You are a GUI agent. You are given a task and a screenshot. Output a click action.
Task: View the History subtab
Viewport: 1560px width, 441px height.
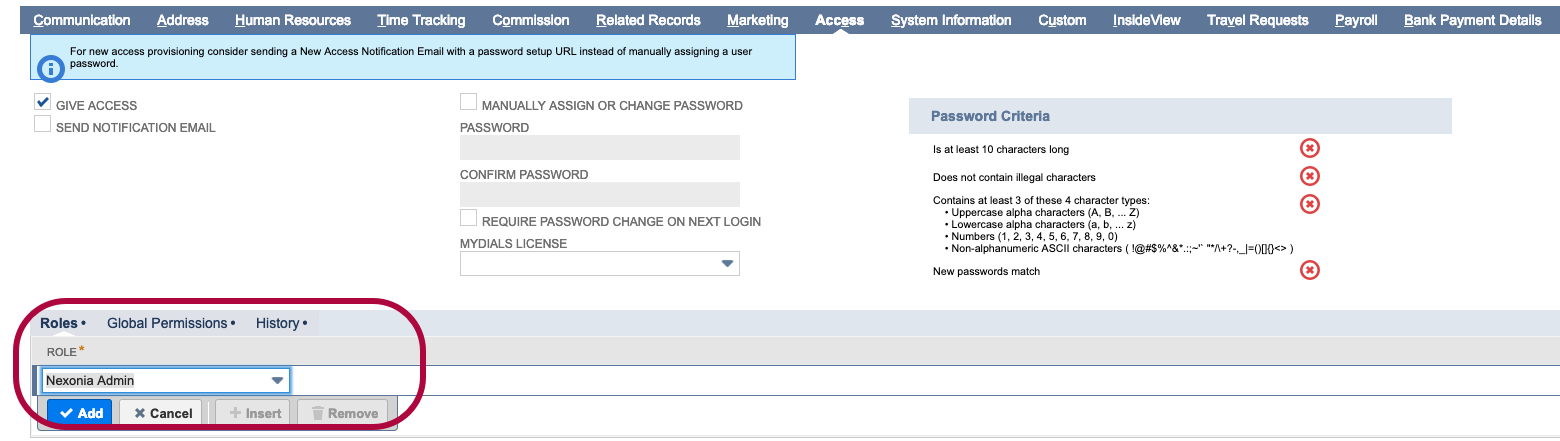pos(277,323)
